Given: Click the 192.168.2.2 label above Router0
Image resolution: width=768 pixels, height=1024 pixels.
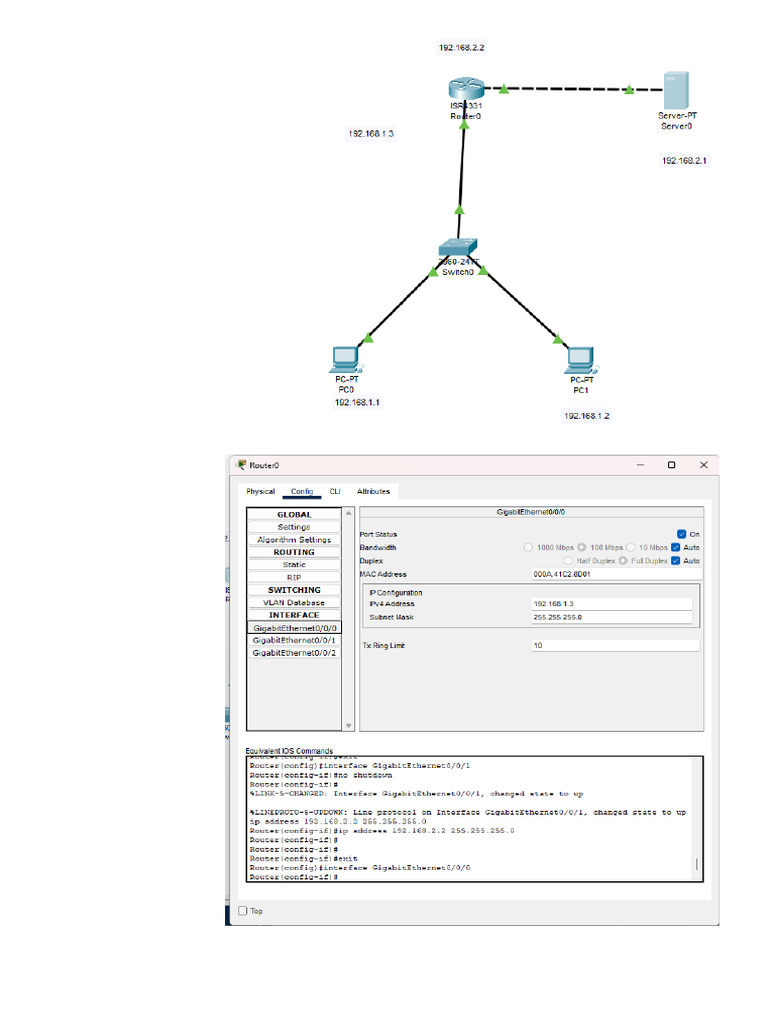Looking at the screenshot, I should pos(461,48).
